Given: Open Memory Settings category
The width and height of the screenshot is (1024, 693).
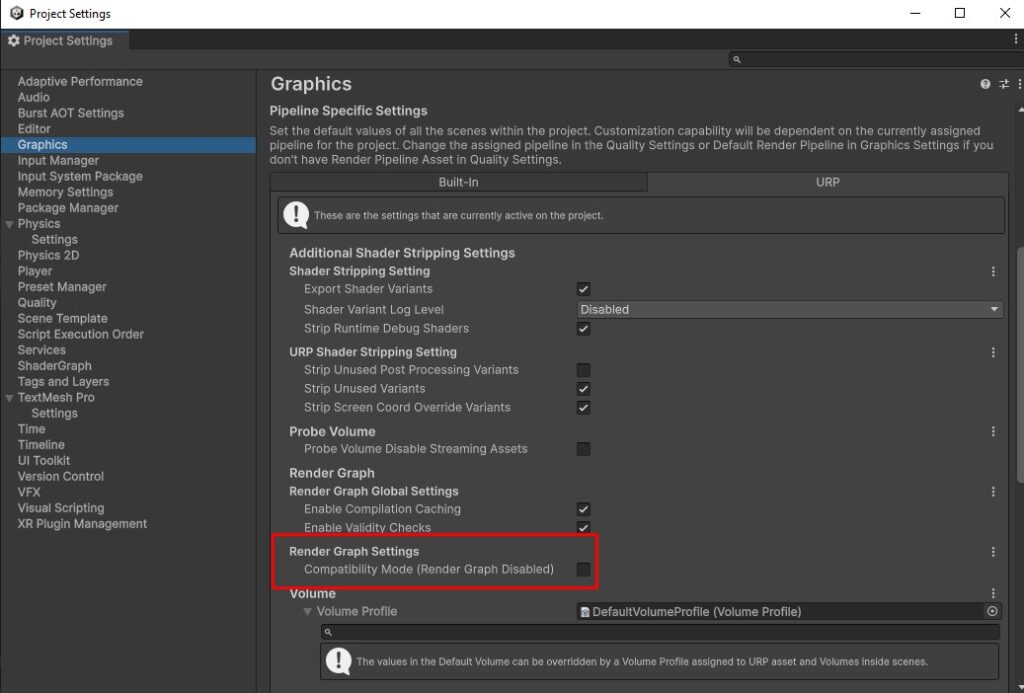Looking at the screenshot, I should tap(65, 192).
